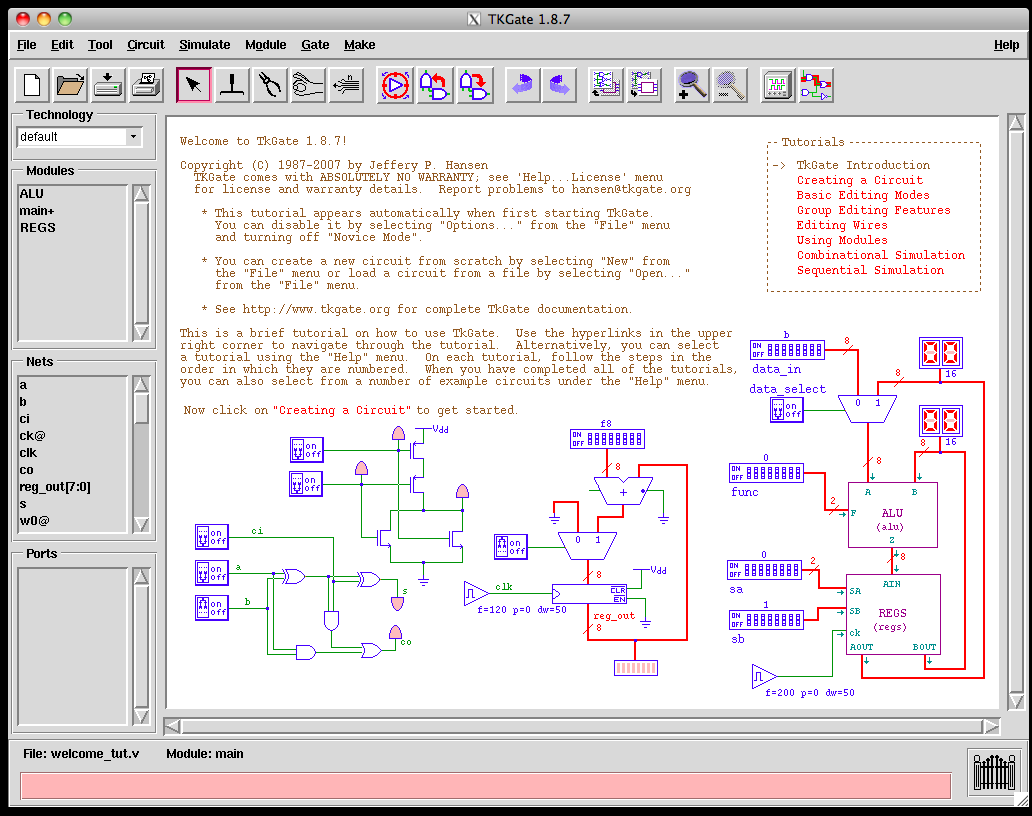
Task: Click the TkGate Introduction tutorial link
Action: click(x=863, y=165)
